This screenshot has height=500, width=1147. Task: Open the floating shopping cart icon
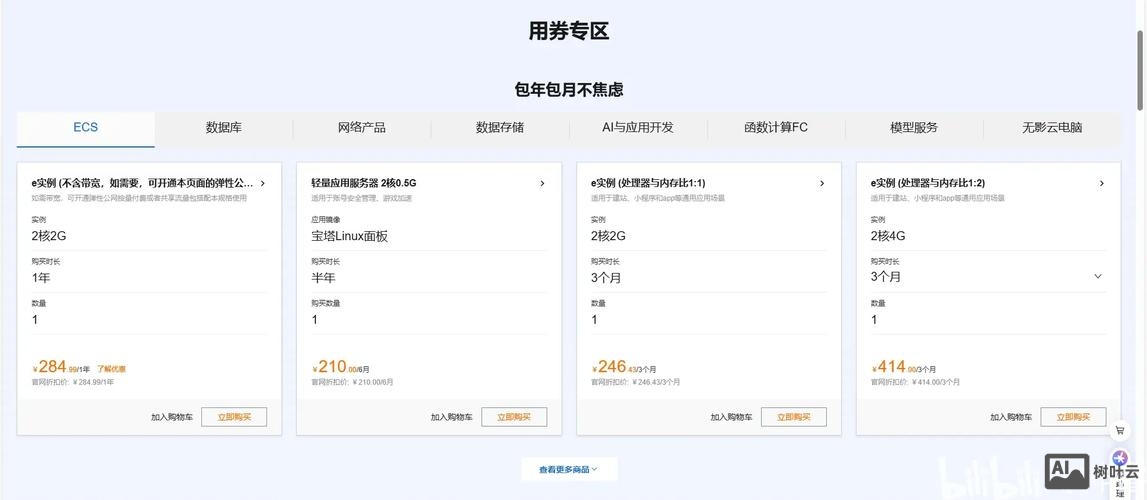[x=1120, y=431]
